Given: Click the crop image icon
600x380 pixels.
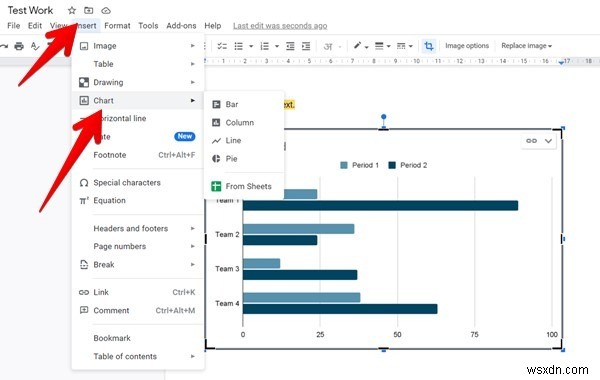Looking at the screenshot, I should click(429, 46).
